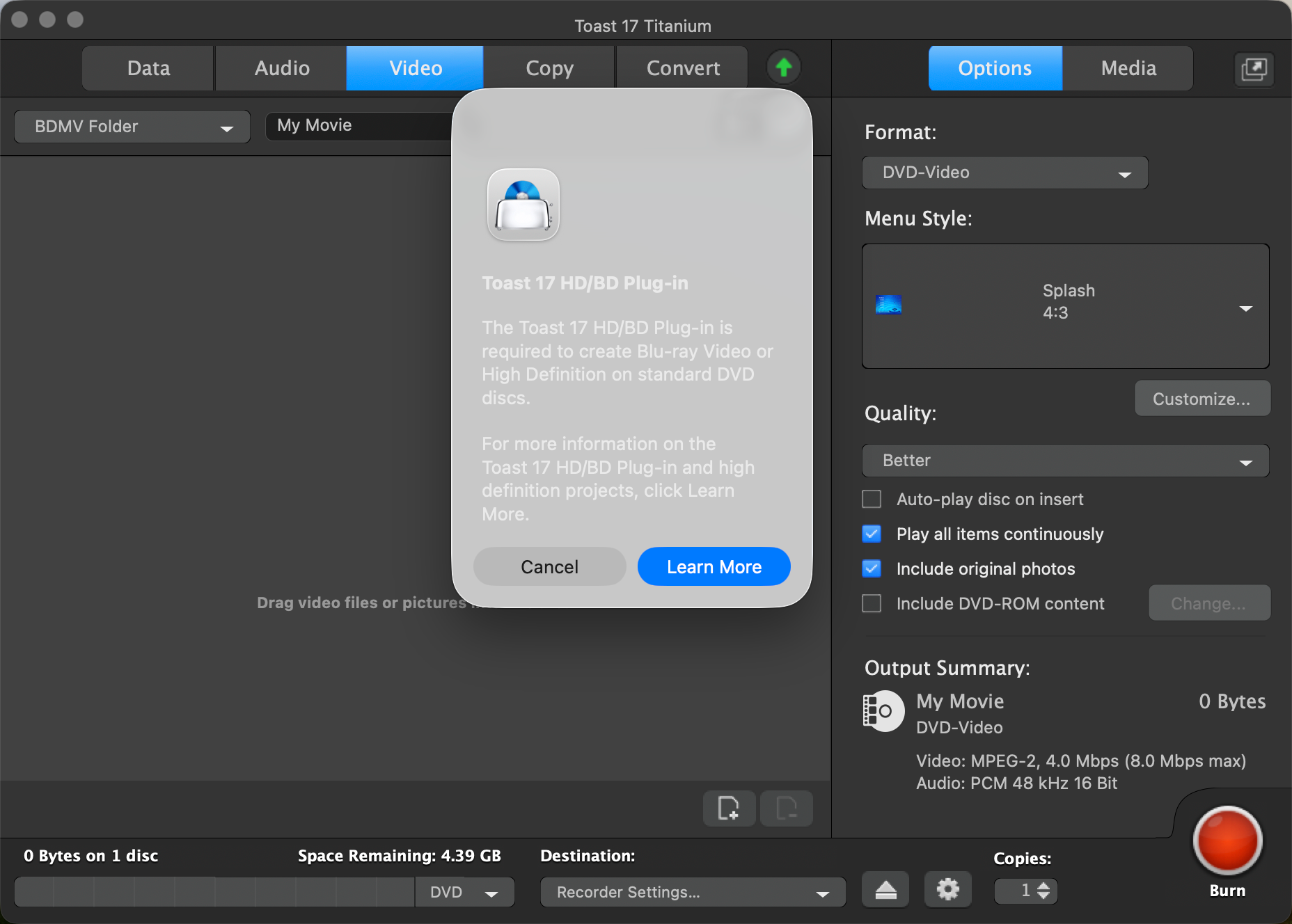The image size is (1292, 924).
Task: Enable Auto-play disc on insert
Action: point(872,500)
